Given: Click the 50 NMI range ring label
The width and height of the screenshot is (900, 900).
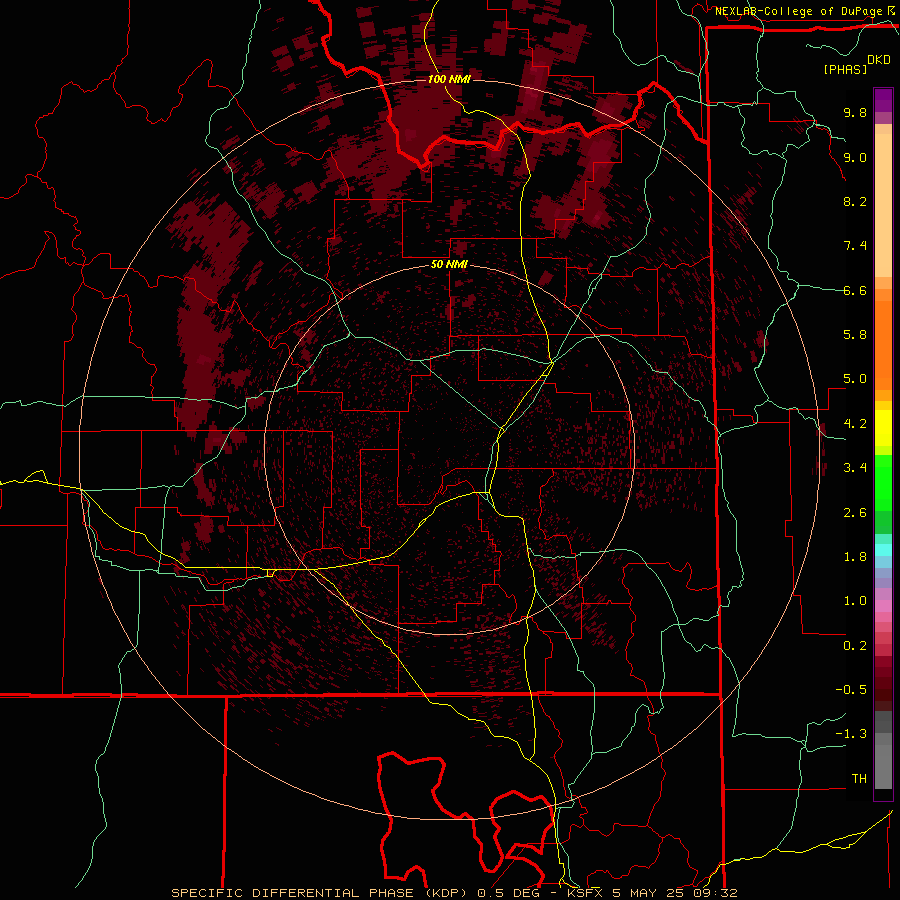Looking at the screenshot, I should coord(449,265).
